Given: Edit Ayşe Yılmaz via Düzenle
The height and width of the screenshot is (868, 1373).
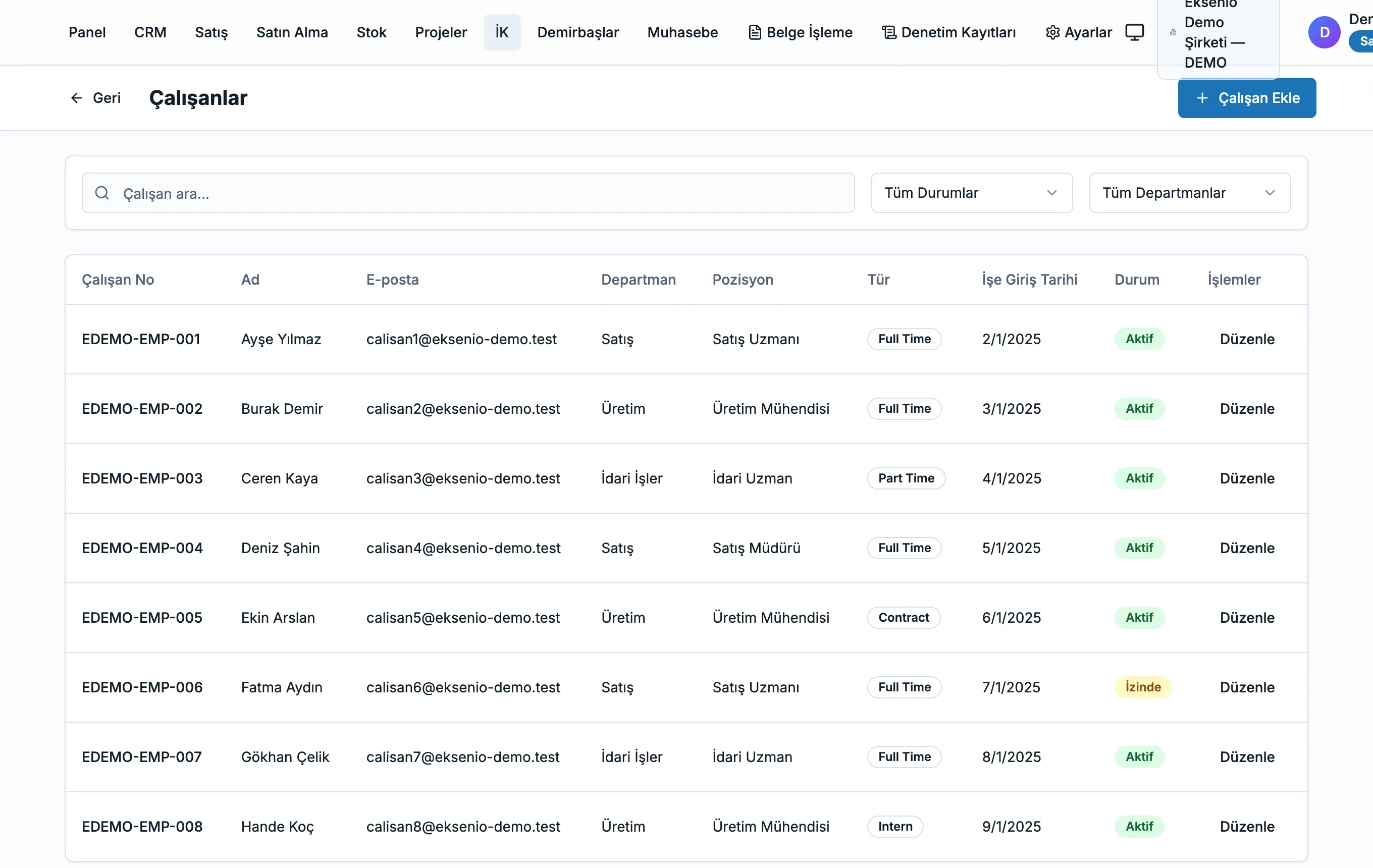Looking at the screenshot, I should coord(1247,339).
